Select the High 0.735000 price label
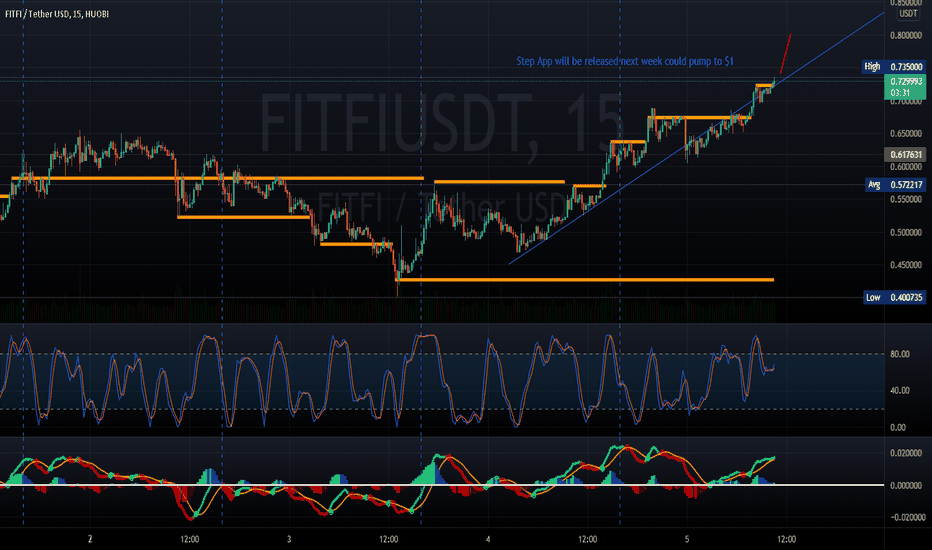932x550 pixels. [894, 67]
